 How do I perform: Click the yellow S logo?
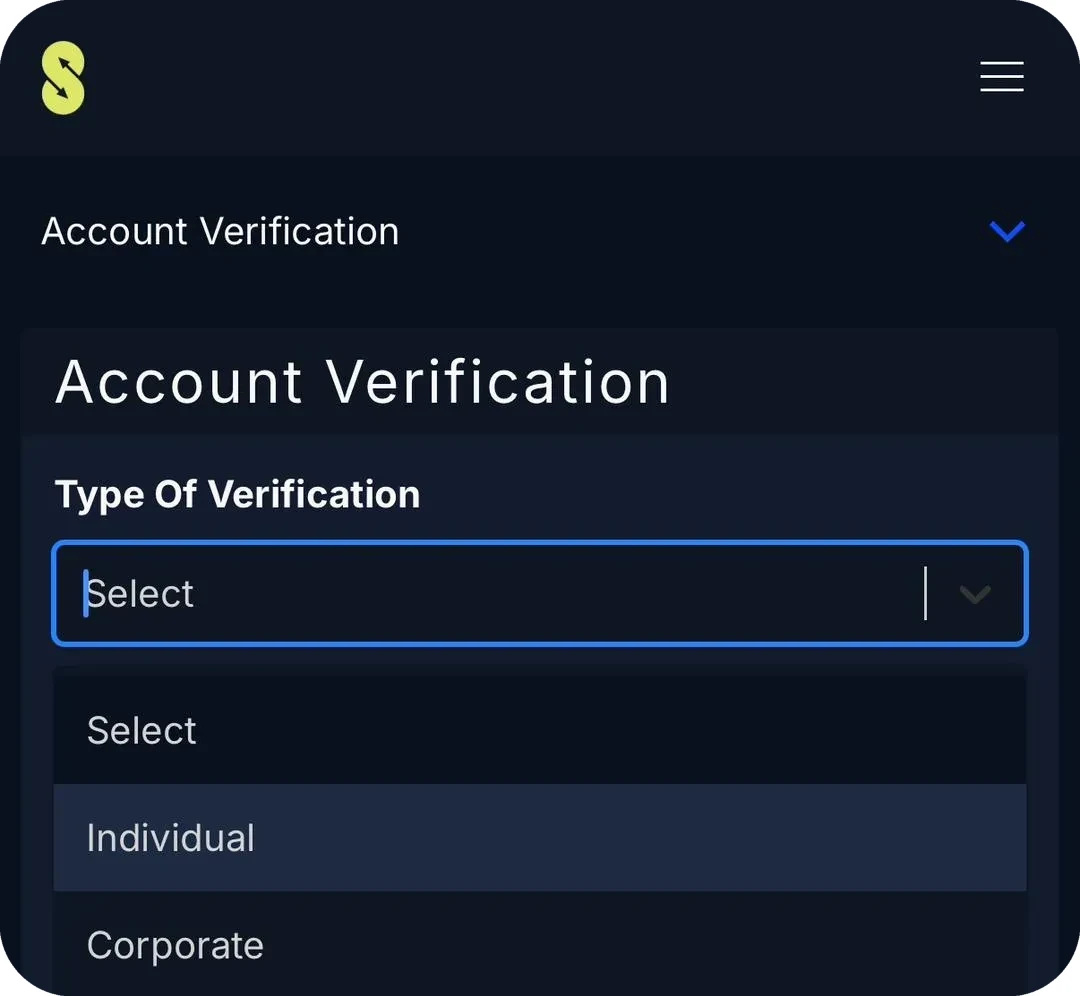(x=63, y=78)
